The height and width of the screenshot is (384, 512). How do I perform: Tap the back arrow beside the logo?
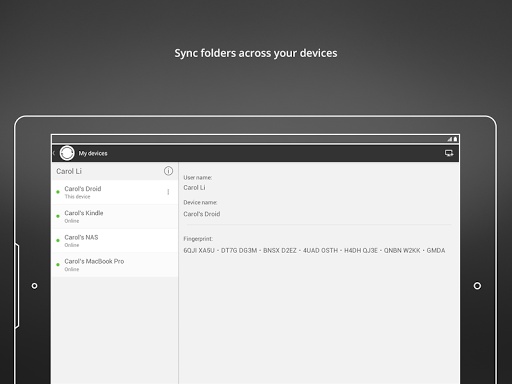(x=54, y=153)
